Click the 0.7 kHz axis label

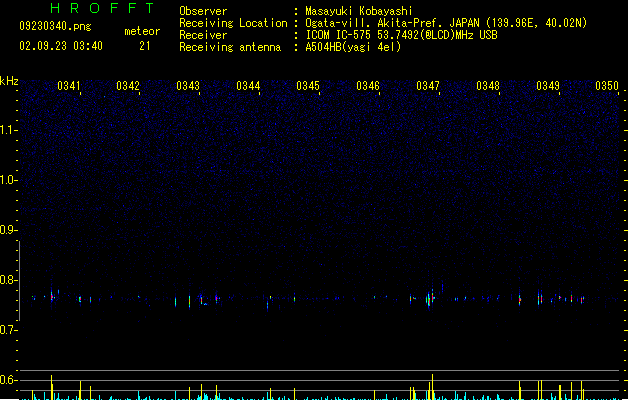(x=8, y=330)
